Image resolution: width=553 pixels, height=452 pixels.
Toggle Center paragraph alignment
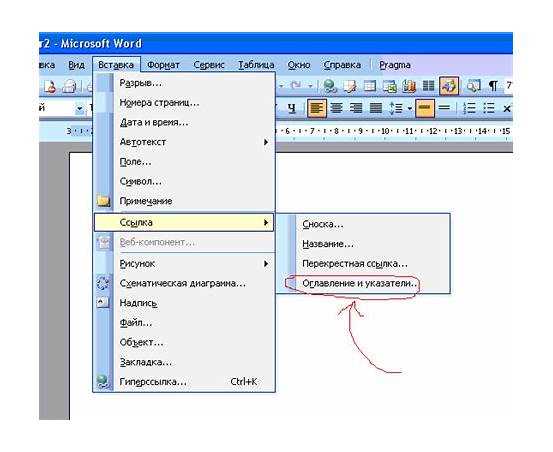tap(336, 108)
